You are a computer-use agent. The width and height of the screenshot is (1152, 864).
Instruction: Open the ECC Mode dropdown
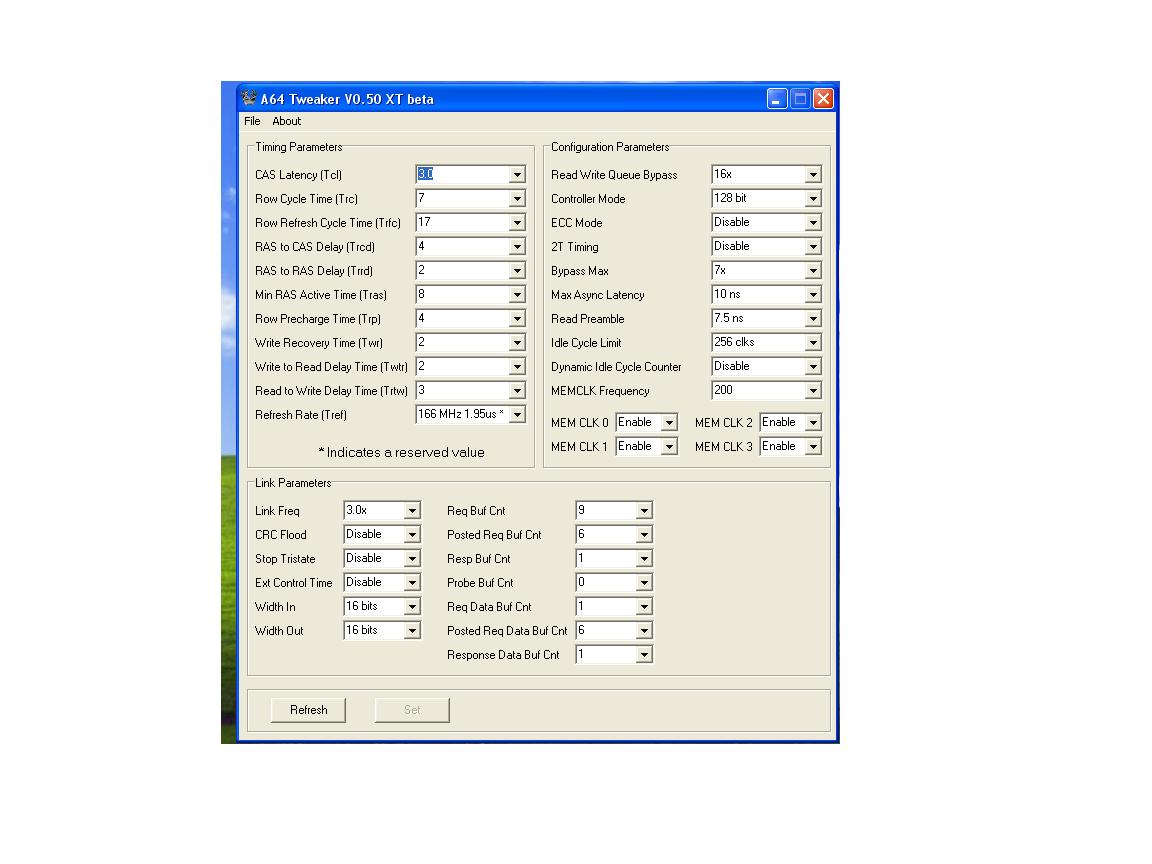click(813, 223)
